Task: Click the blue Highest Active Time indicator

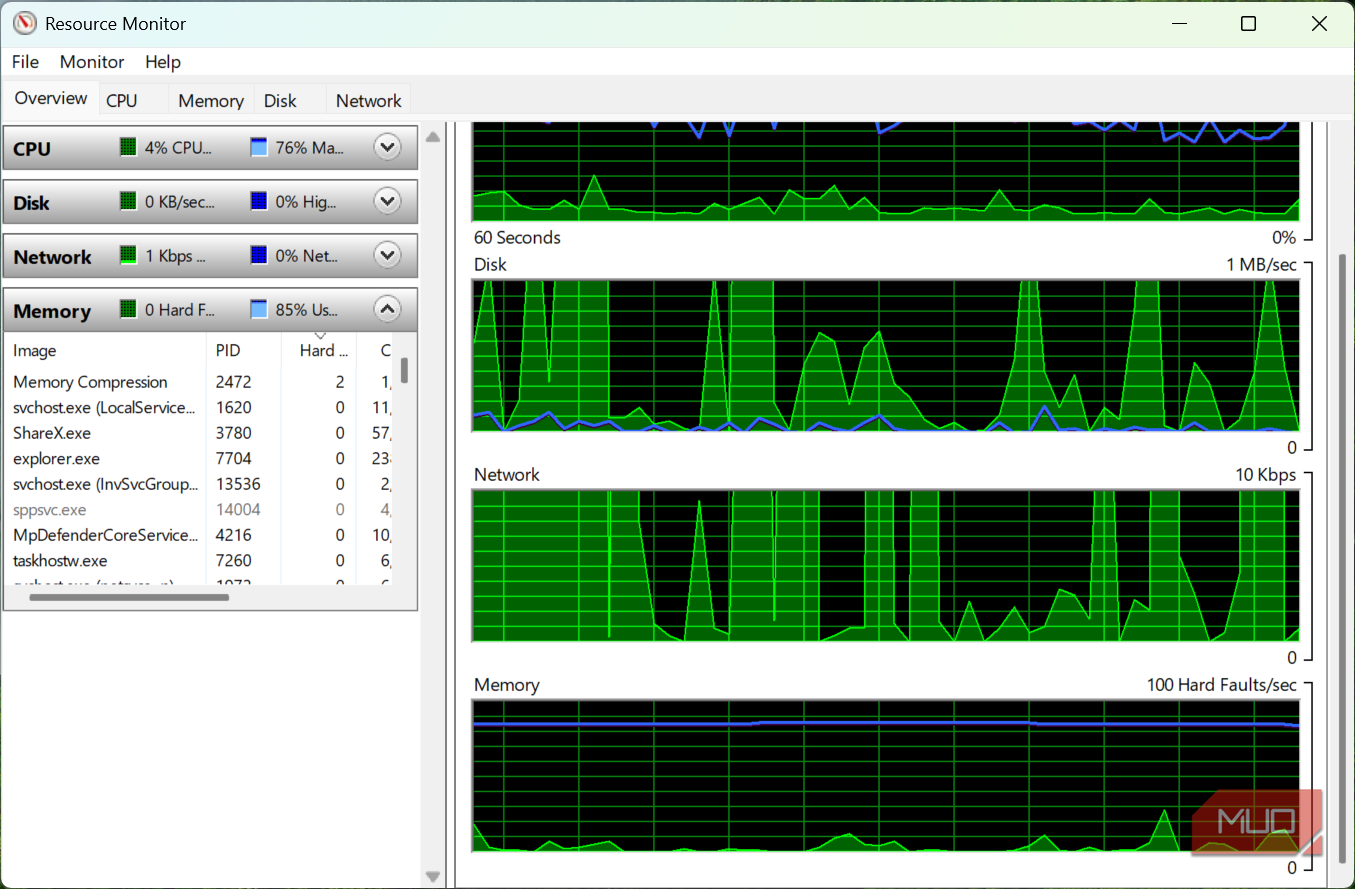Action: tap(259, 201)
